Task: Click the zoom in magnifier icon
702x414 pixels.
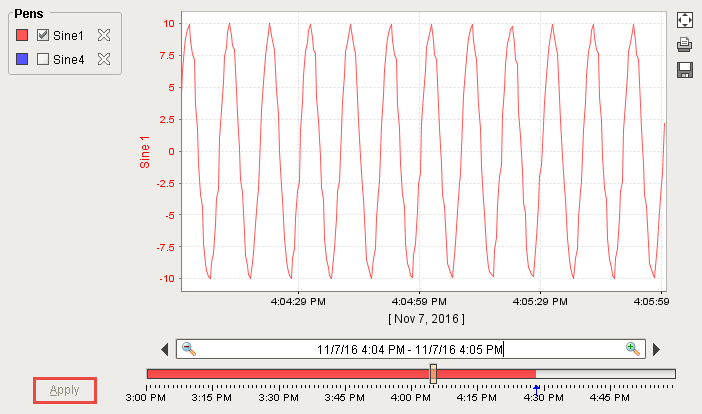Action: 632,349
